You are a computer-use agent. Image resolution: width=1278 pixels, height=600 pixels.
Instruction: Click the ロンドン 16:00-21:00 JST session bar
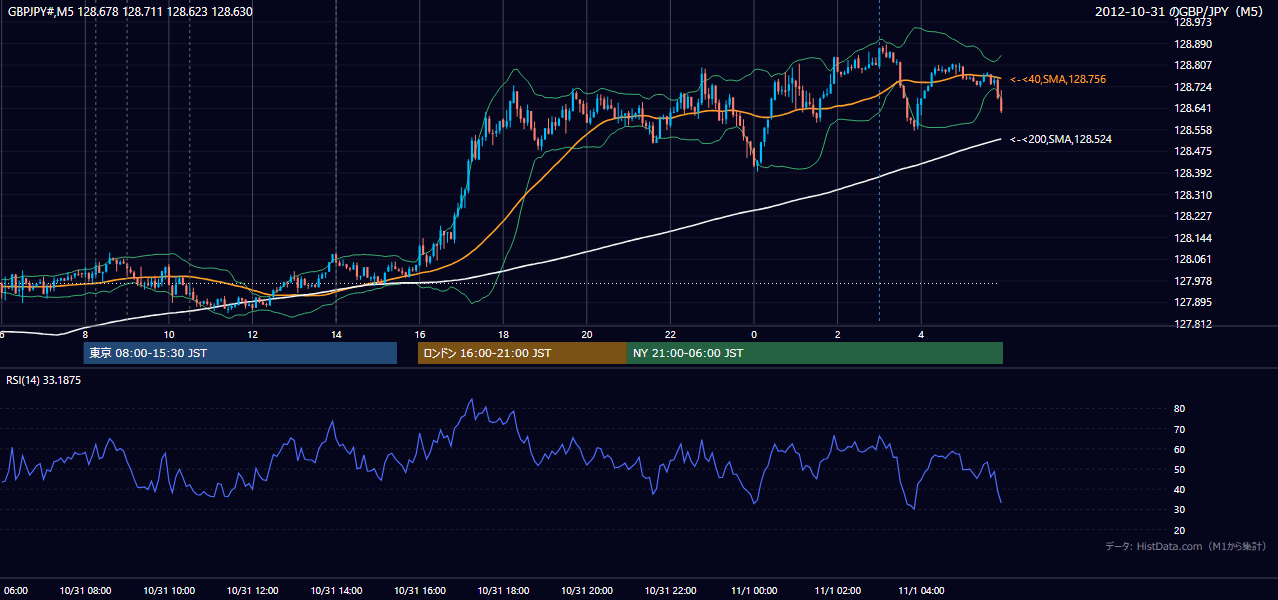(x=522, y=353)
